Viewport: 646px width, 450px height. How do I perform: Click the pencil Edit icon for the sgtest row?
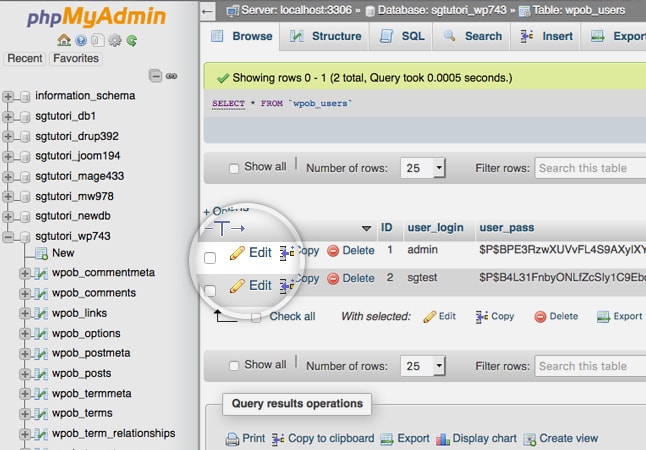click(237, 286)
